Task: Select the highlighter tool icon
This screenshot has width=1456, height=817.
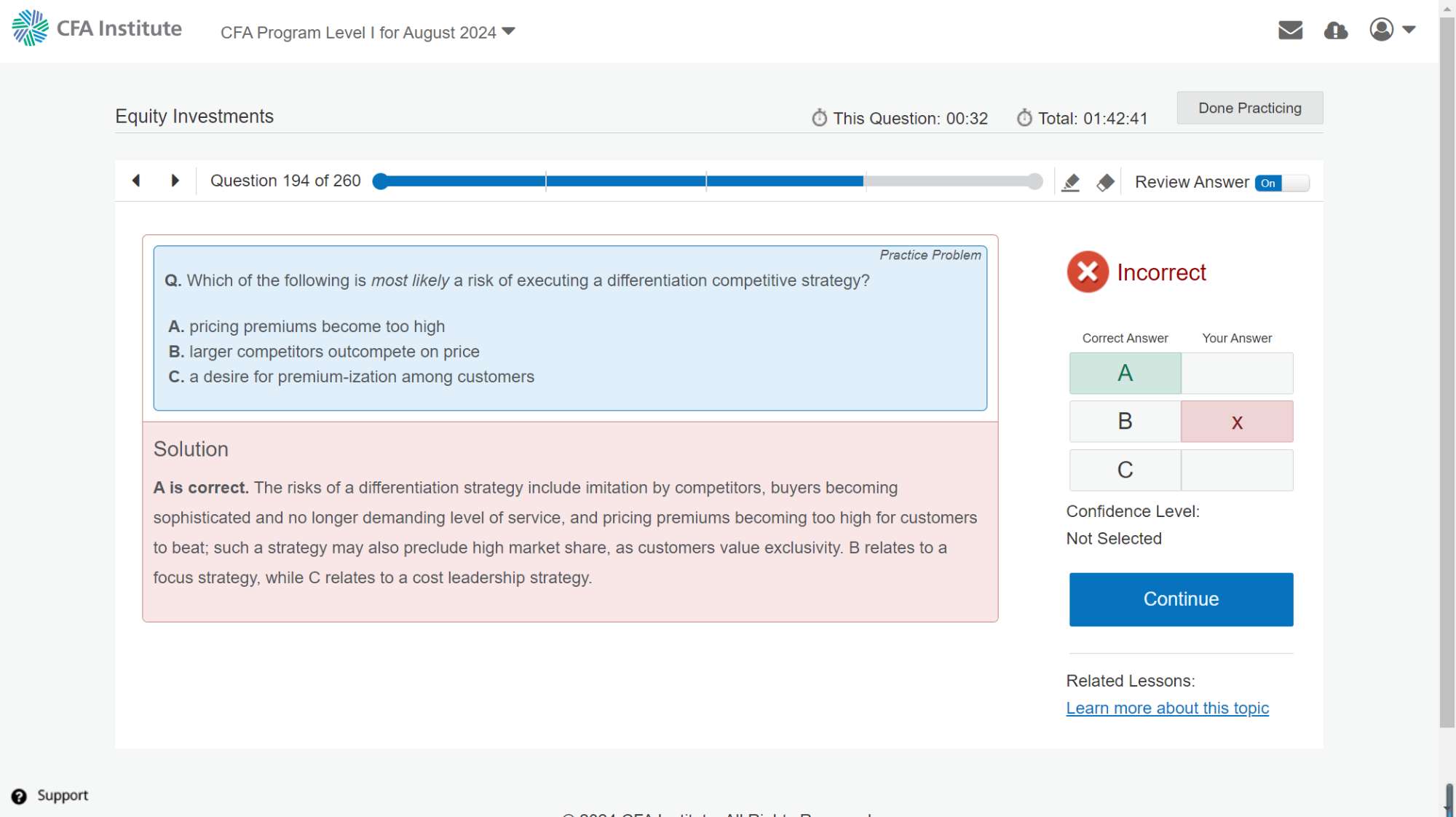Action: [x=1070, y=182]
